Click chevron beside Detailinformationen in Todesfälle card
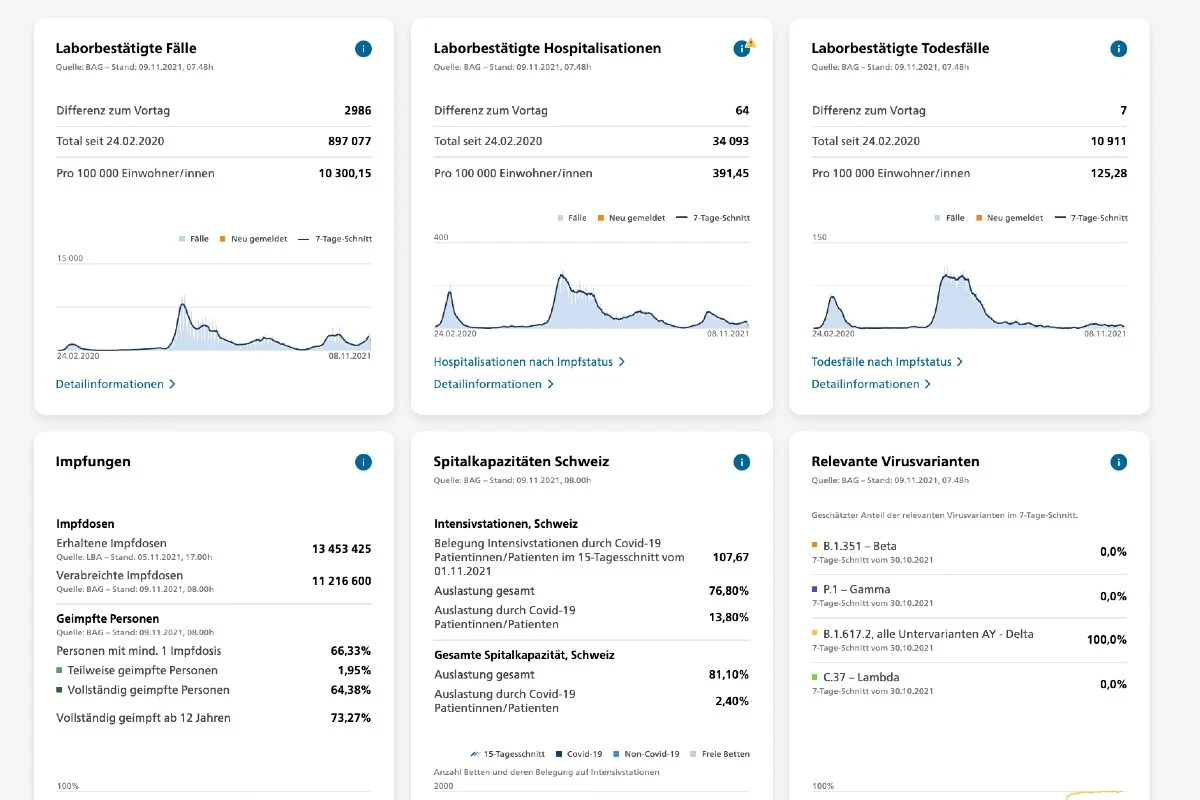Screen dimensions: 1200x800 pos(927,384)
